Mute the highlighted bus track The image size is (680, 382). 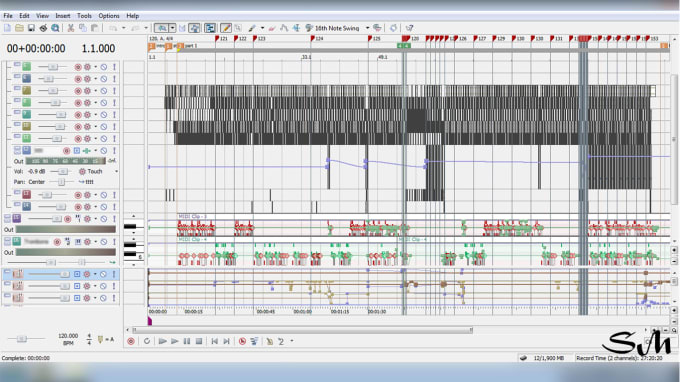[104, 274]
